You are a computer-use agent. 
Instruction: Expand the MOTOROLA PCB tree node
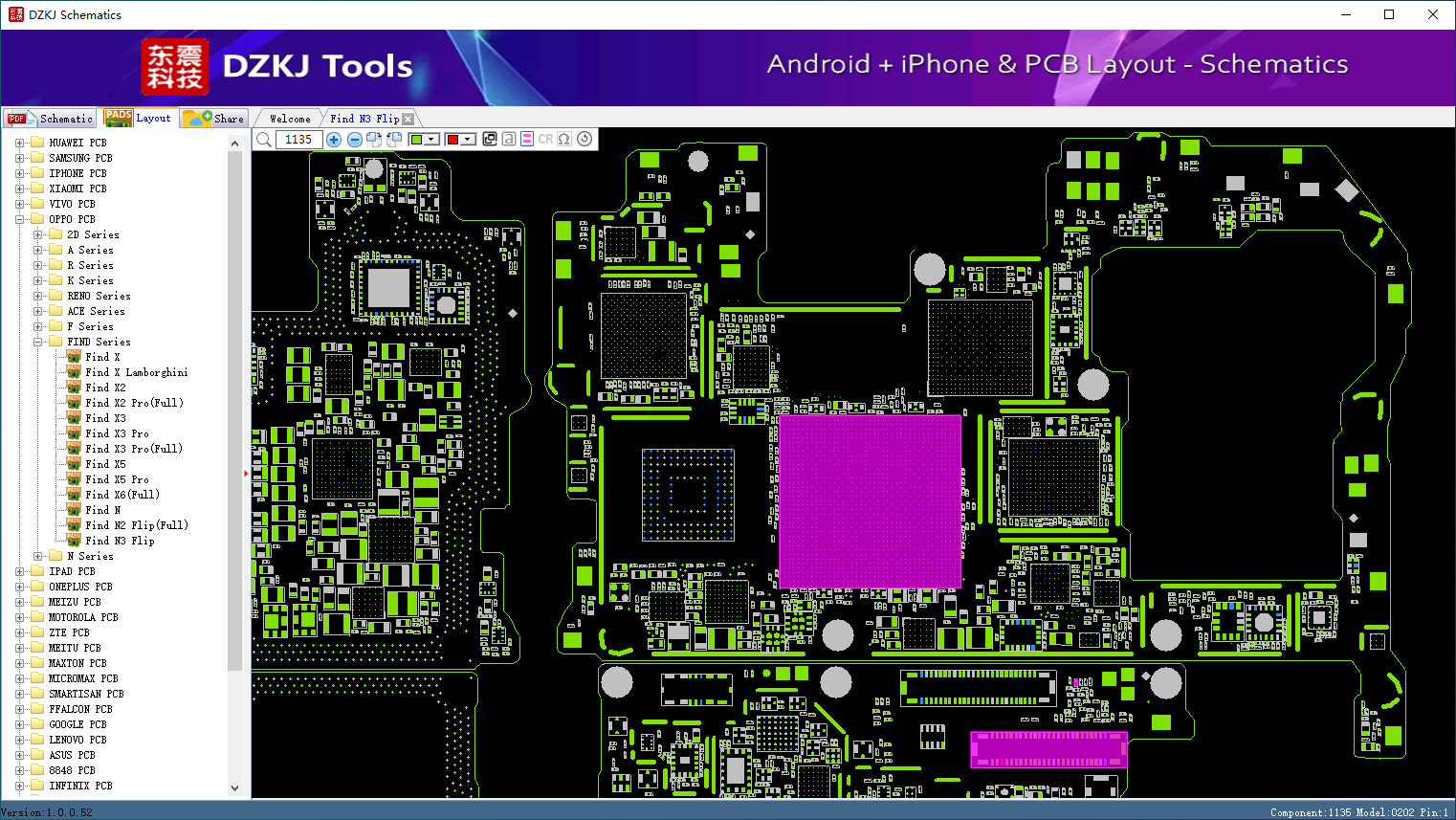(19, 617)
